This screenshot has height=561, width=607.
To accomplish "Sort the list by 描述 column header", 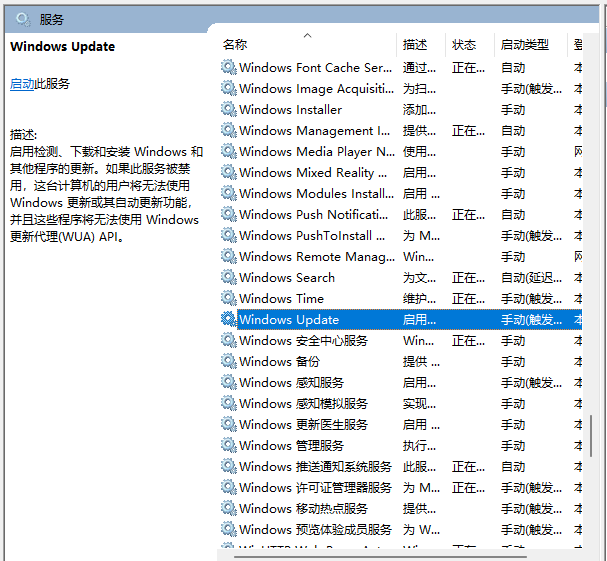I will [415, 45].
